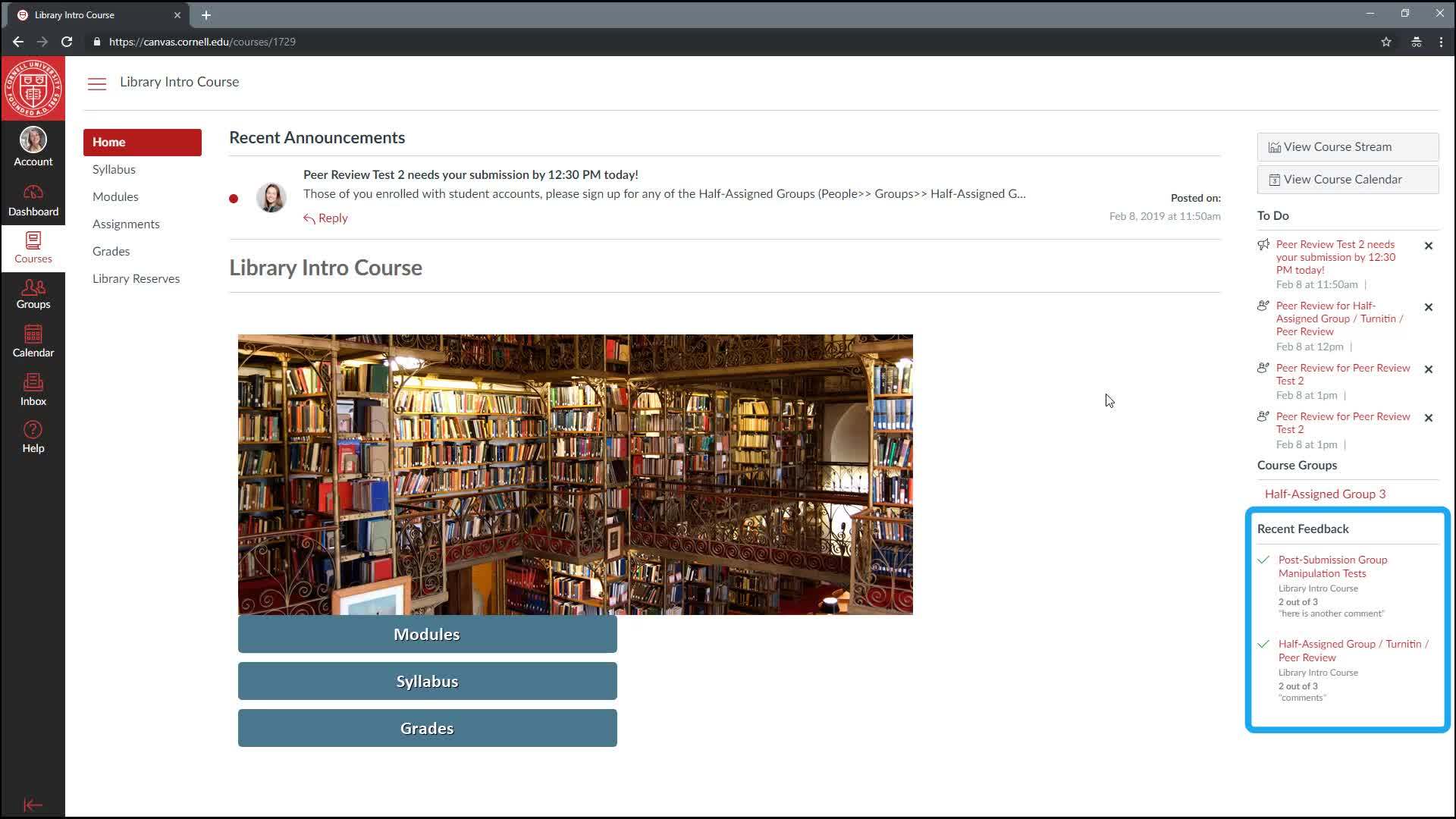Open the Help icon
This screenshot has width=1456, height=819.
33,436
